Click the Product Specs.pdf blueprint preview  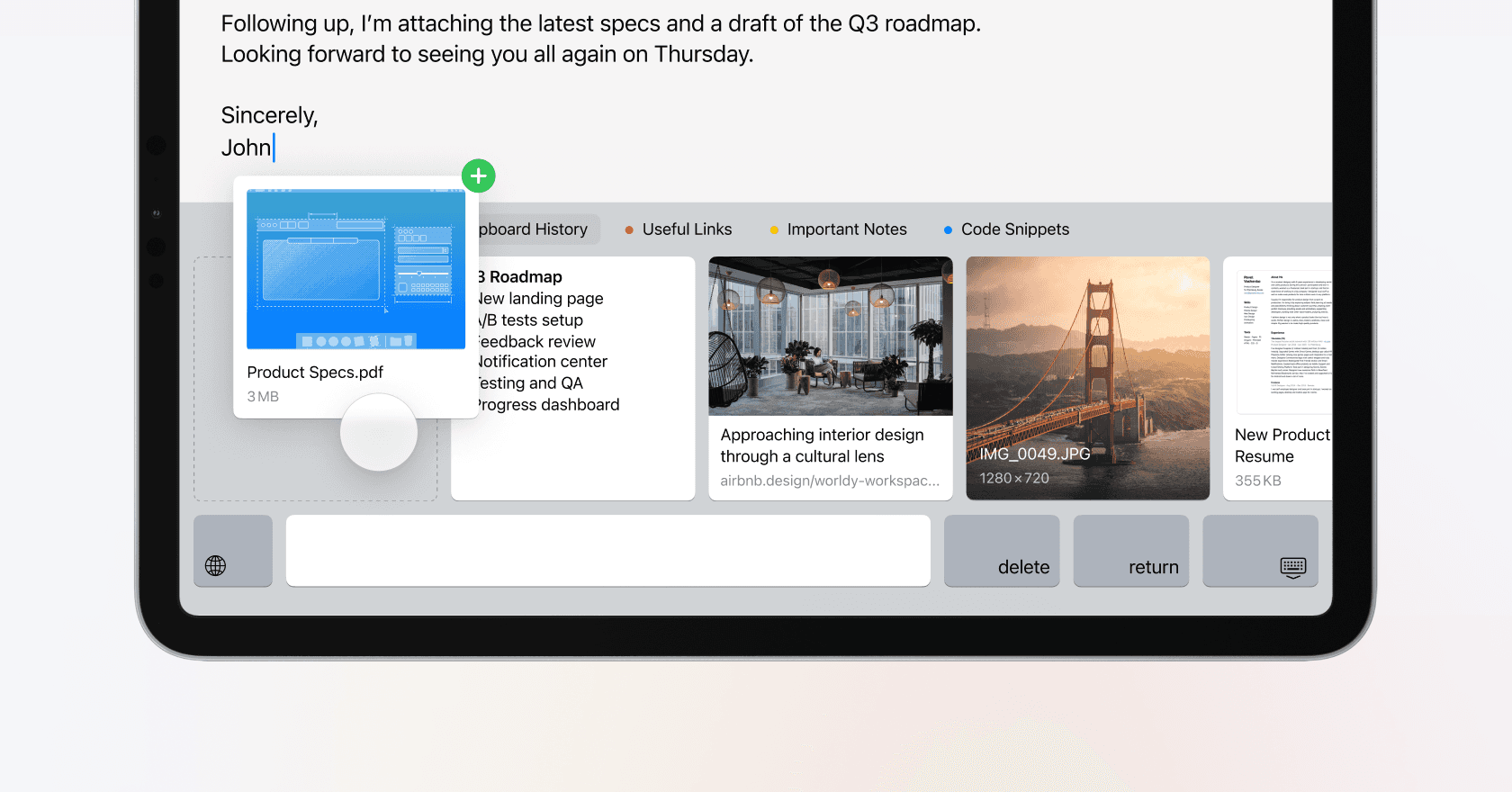355,269
